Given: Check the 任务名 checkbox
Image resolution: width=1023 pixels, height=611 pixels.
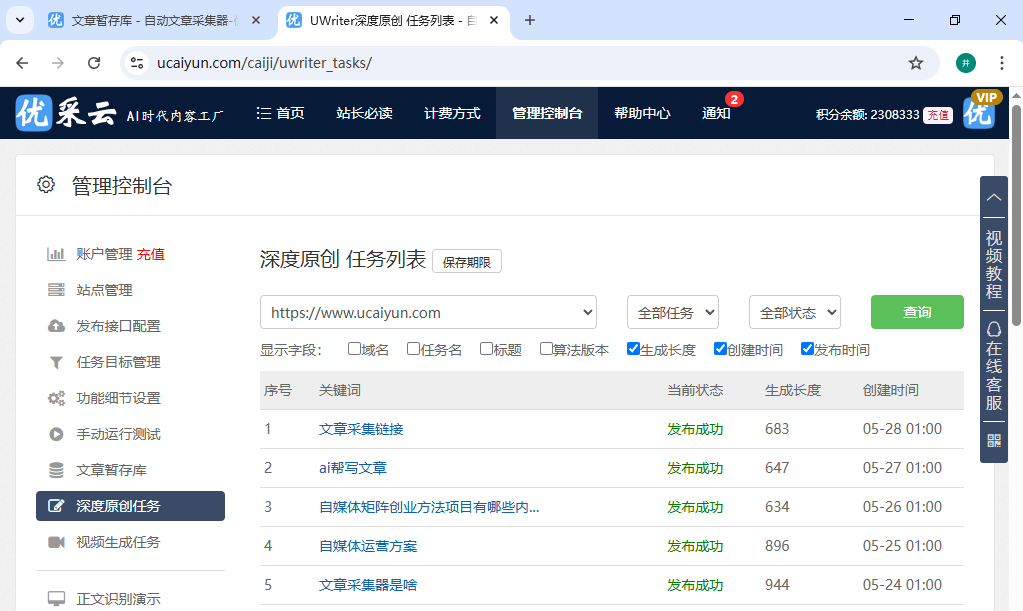Looking at the screenshot, I should (x=412, y=348).
